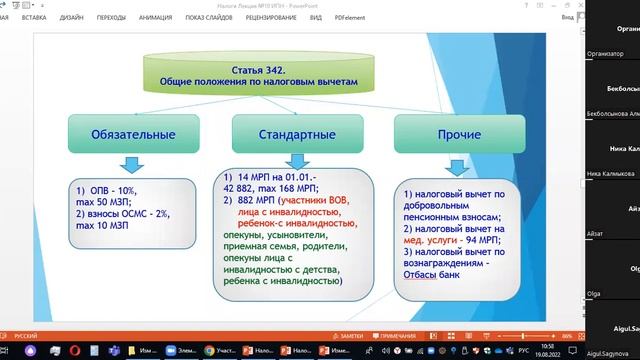Click ПРИМЕЧАНИЯ in the status bar

point(394,336)
